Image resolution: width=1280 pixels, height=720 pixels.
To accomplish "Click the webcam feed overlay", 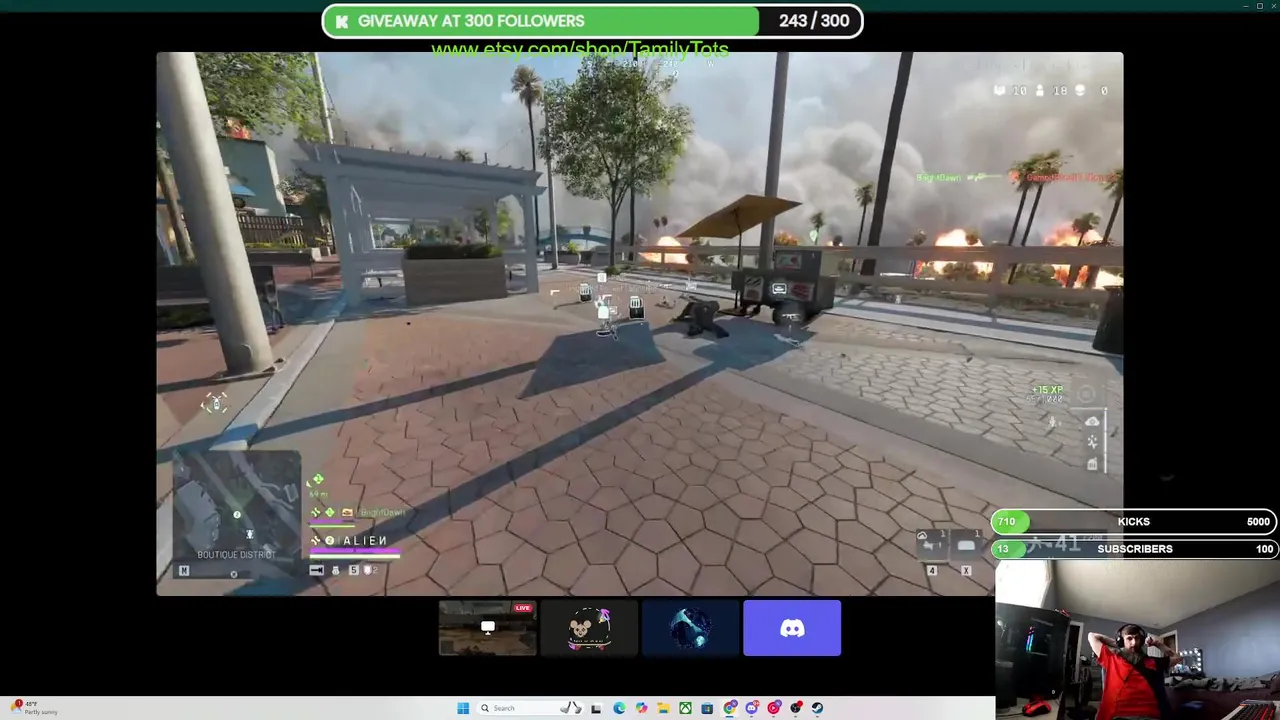I will [x=1138, y=640].
